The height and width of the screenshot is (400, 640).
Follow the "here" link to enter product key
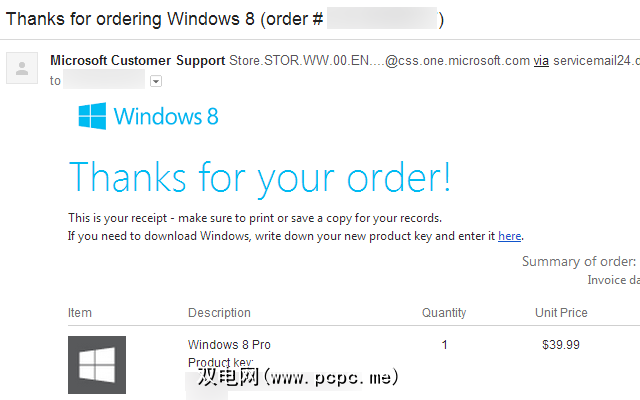click(x=509, y=236)
